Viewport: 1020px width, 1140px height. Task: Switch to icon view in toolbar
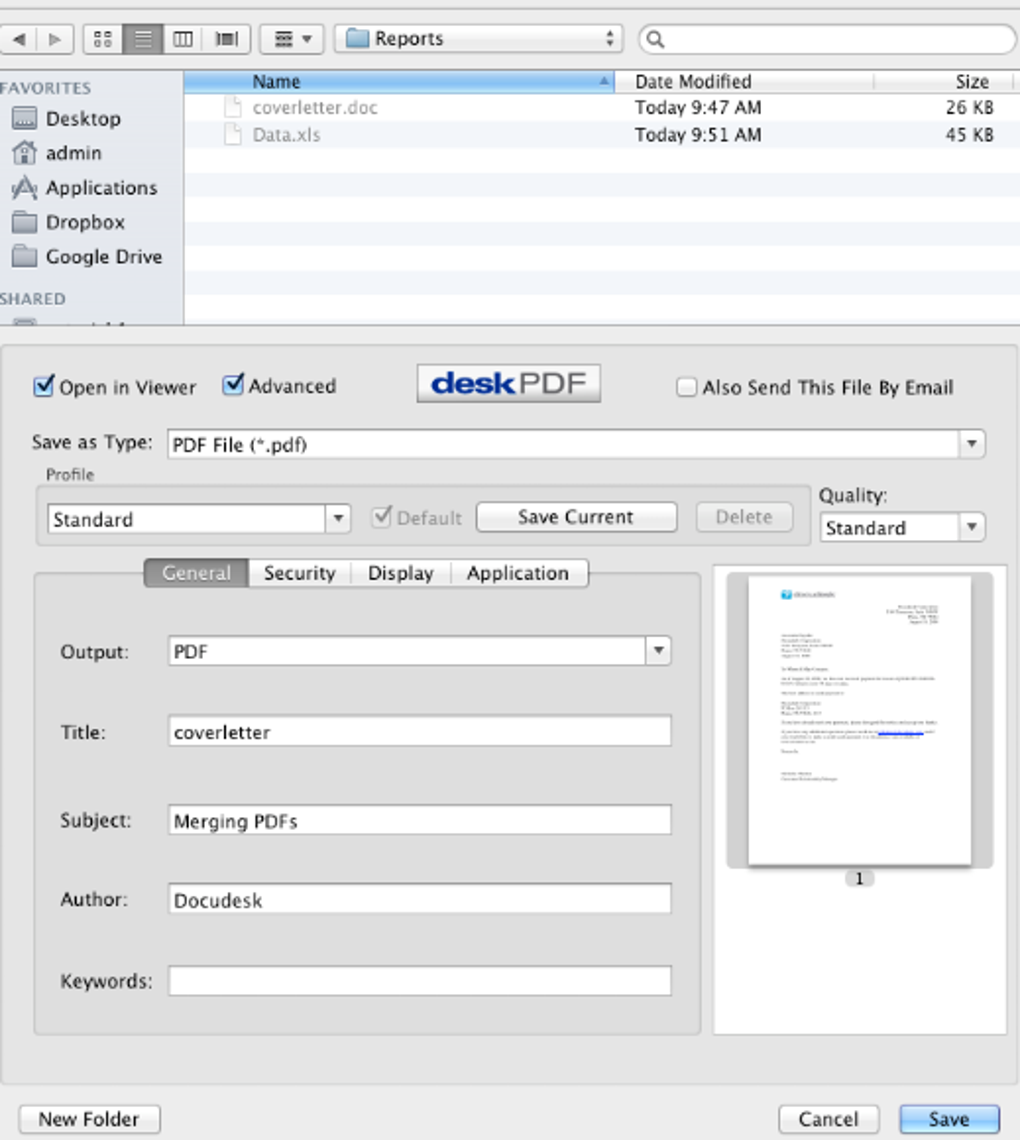102,39
